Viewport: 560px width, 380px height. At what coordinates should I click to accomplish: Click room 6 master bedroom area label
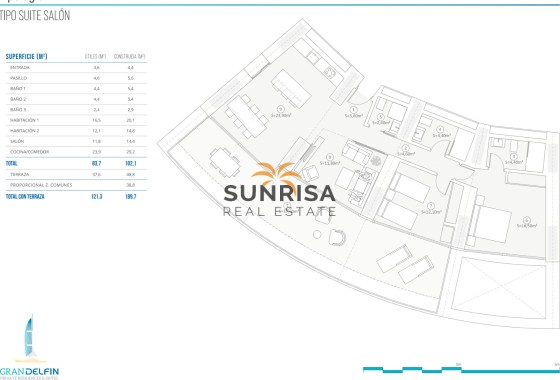pyautogui.click(x=527, y=222)
